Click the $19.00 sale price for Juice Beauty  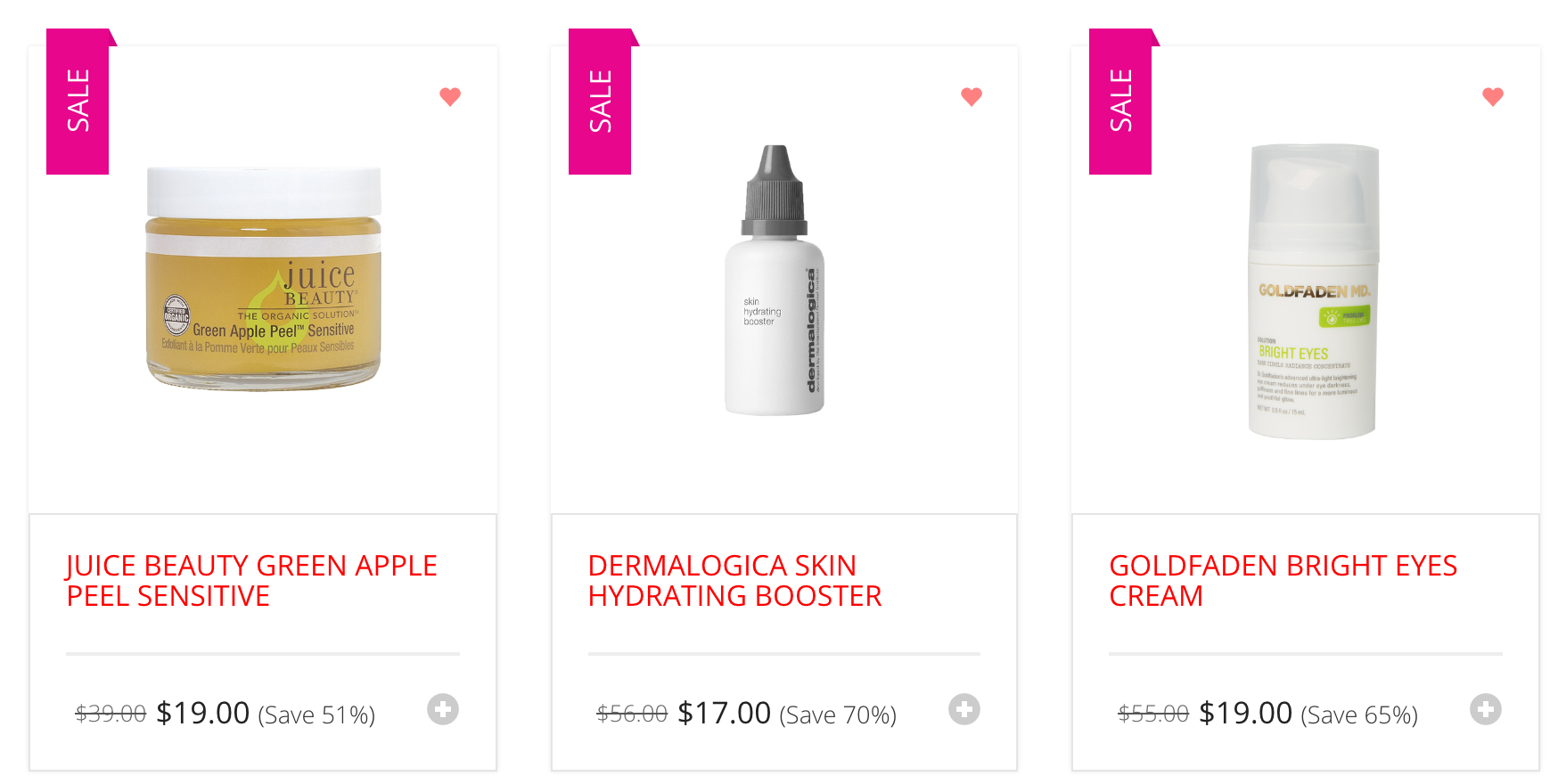[203, 713]
